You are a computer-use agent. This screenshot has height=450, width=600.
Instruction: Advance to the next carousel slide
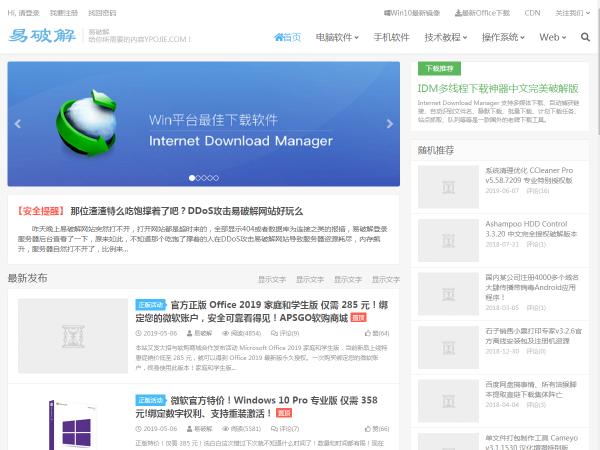[390, 124]
